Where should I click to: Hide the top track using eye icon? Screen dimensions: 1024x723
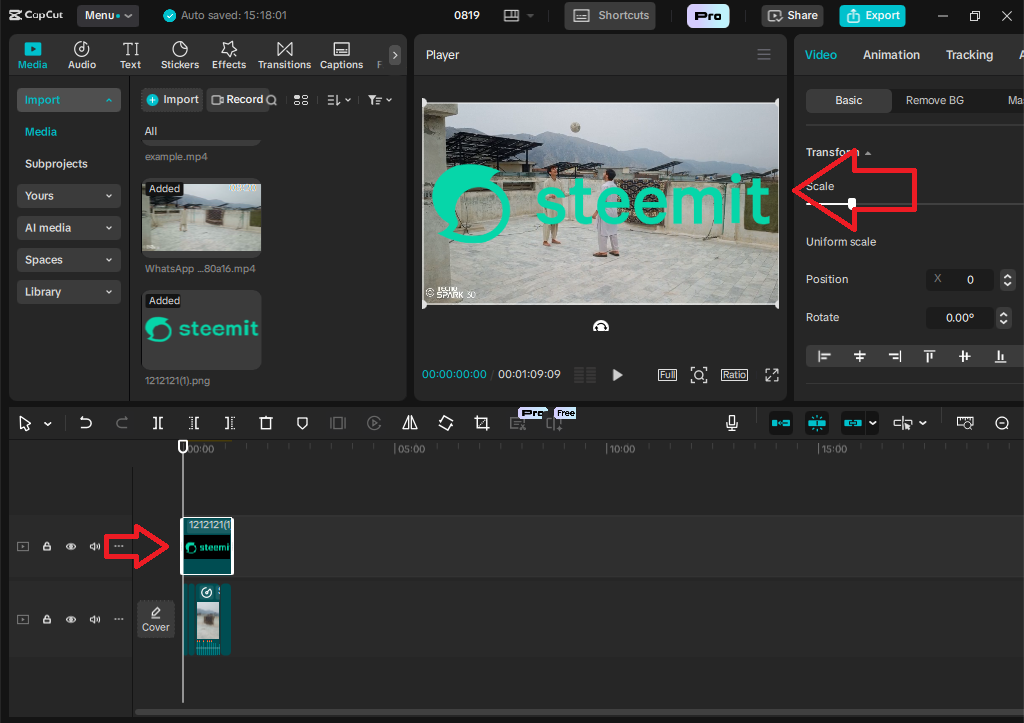[x=71, y=547]
